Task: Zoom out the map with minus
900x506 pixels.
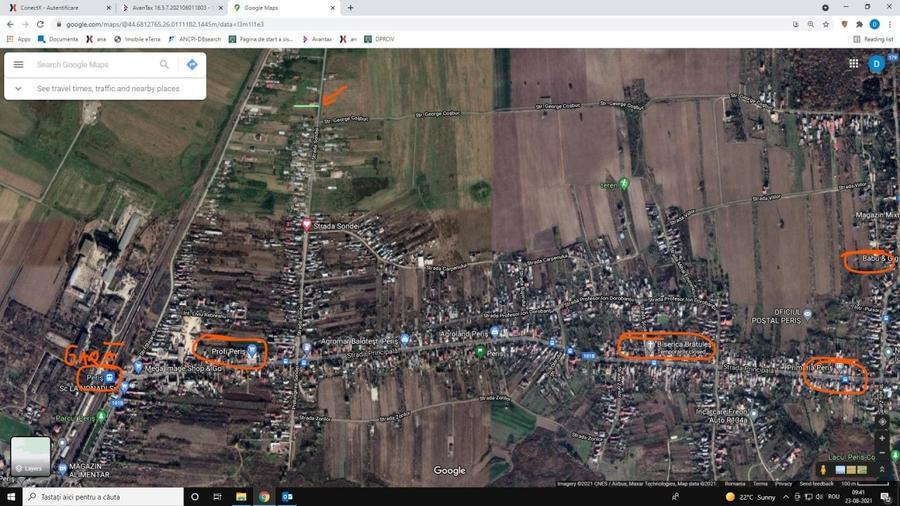Action: 882,452
